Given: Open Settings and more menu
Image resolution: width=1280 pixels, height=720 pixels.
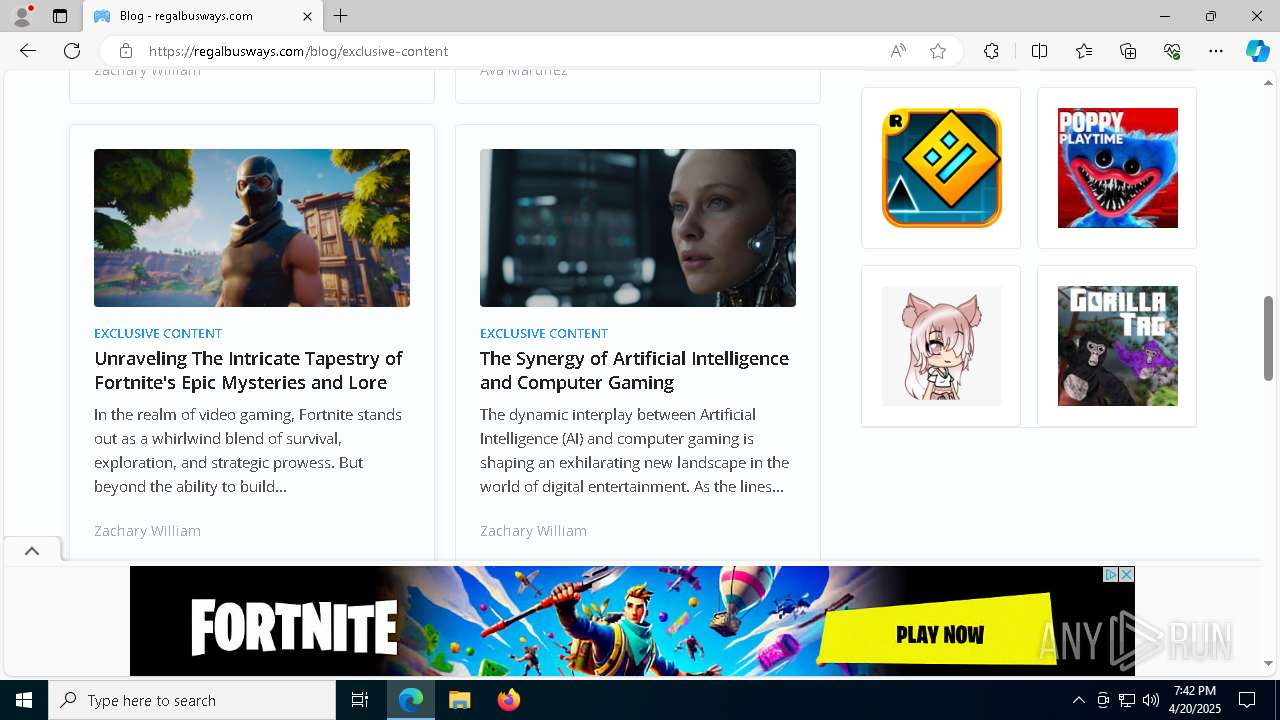Looking at the screenshot, I should pos(1216,51).
